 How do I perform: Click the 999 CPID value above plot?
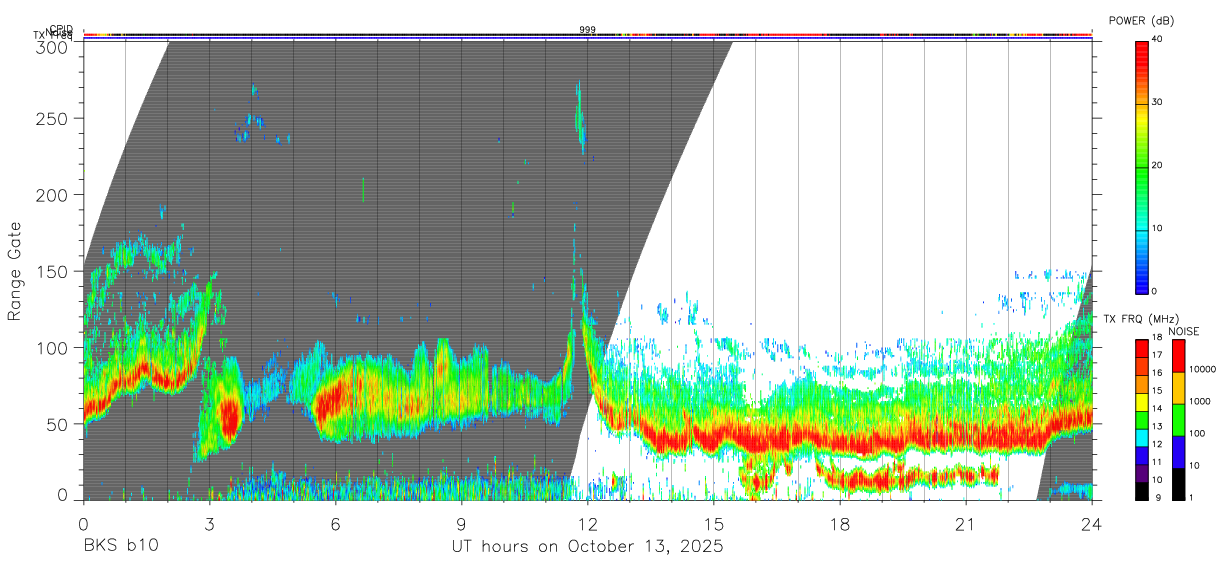(x=587, y=30)
